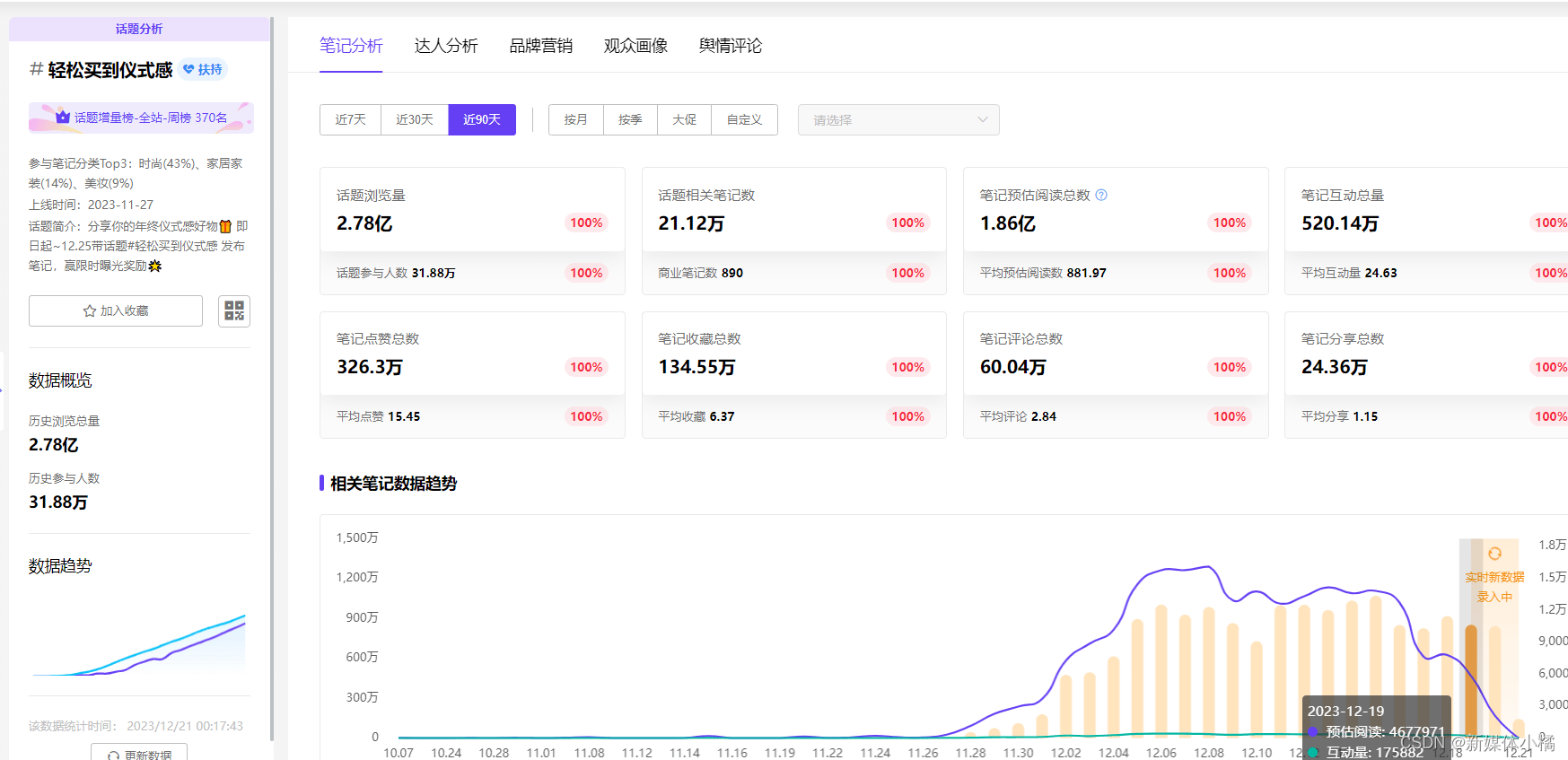This screenshot has height=760, width=1568.
Task: Choose the 按季 period option
Action: (x=630, y=119)
